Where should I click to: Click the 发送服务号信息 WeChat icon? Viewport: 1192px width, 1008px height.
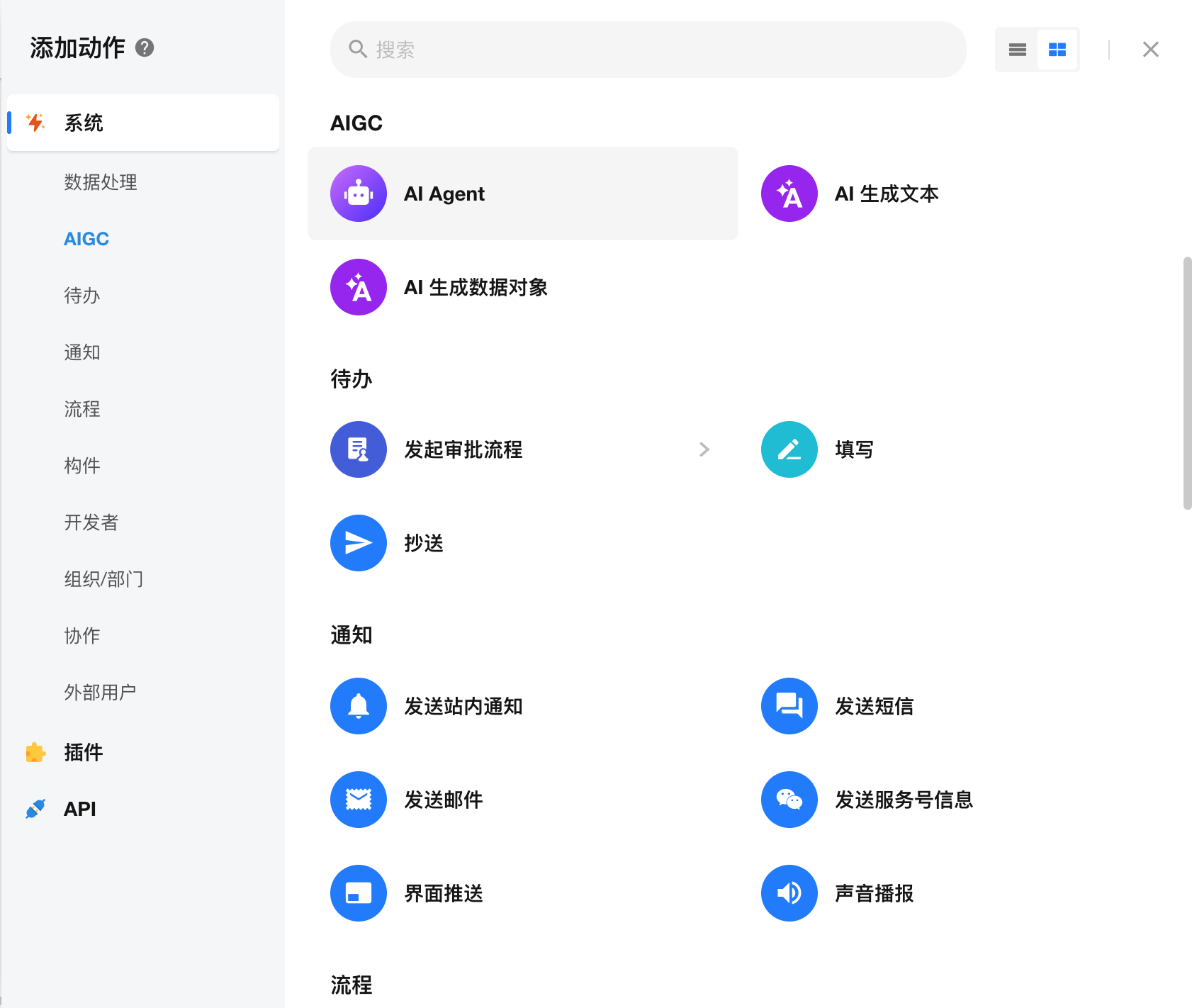coord(789,800)
